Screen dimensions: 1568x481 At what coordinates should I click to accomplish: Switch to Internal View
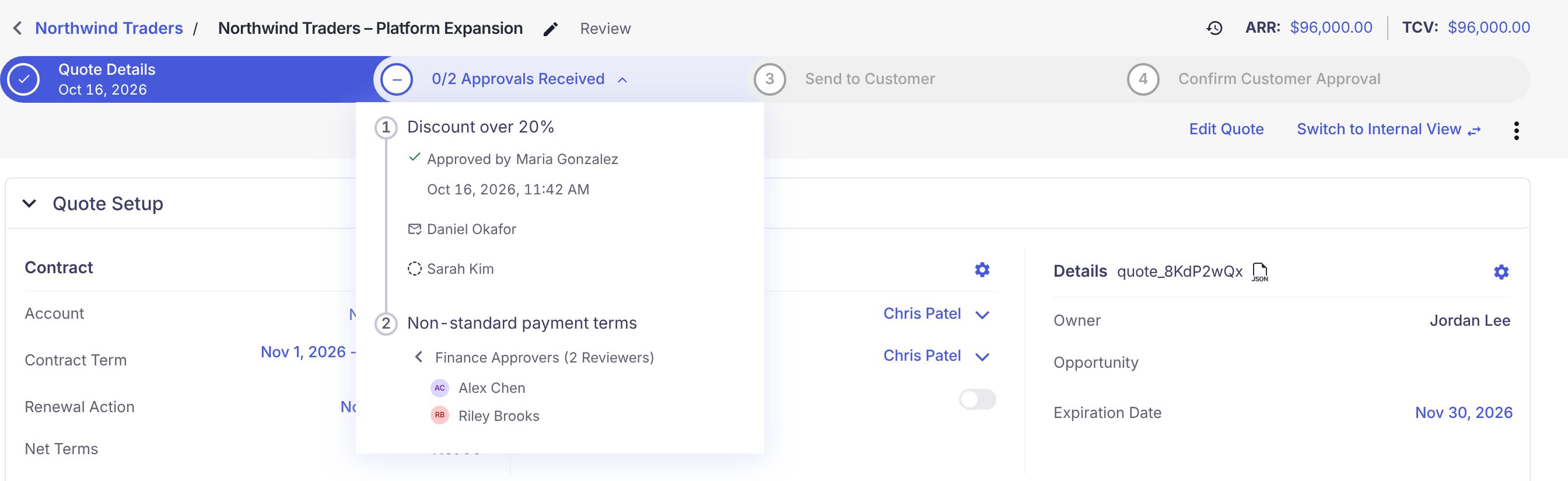click(x=1388, y=129)
